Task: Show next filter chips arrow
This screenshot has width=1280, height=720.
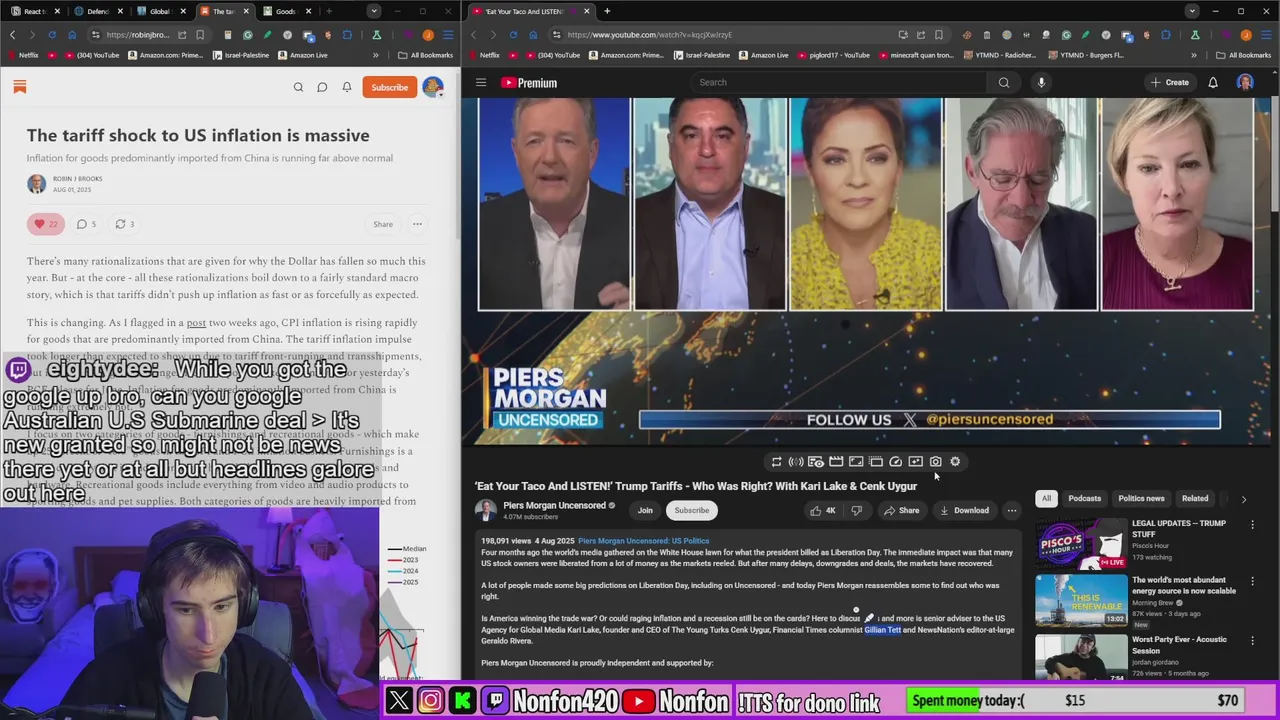Action: point(1243,499)
